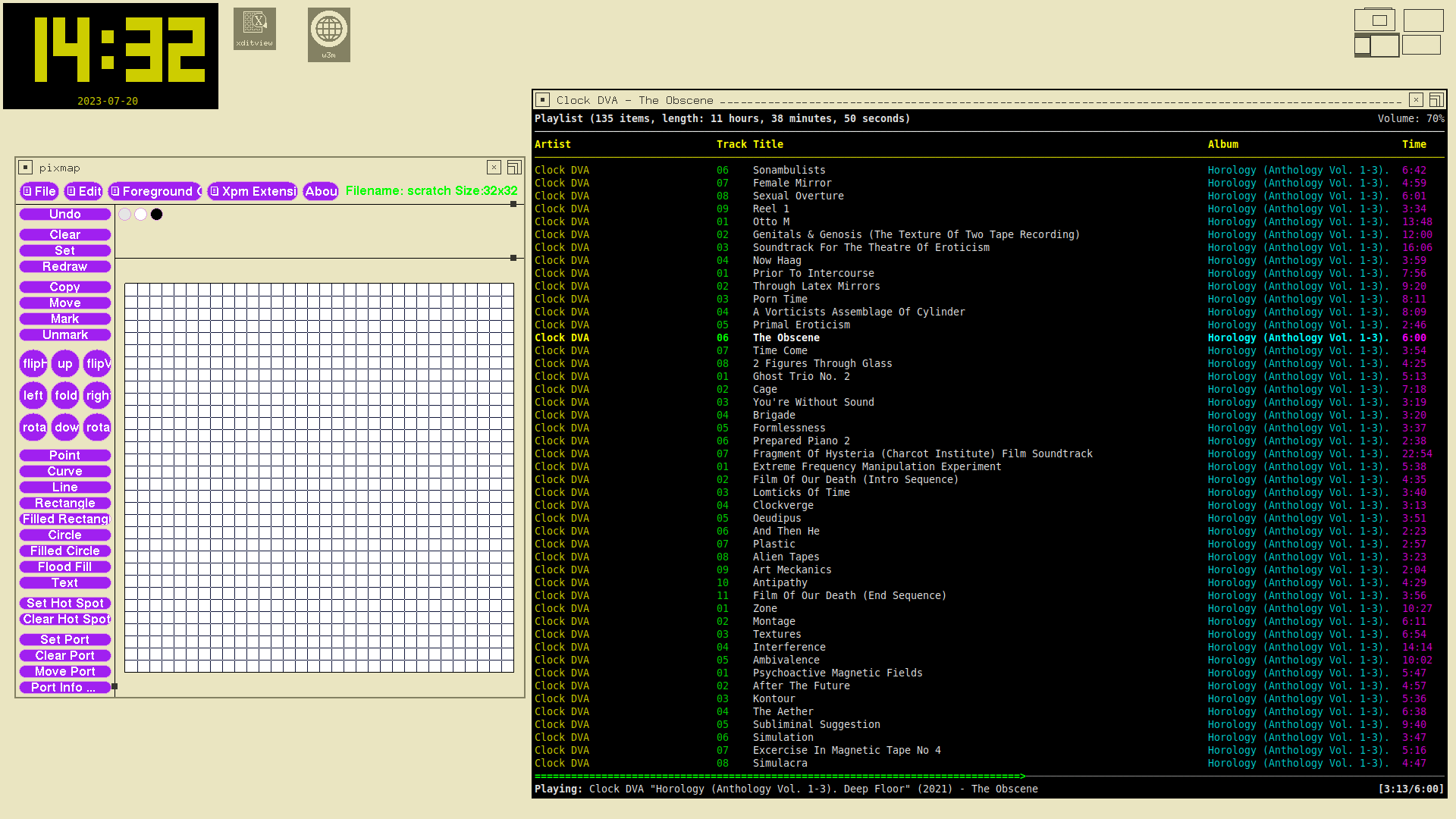Click the flipV transform button
Screen dimensions: 1456x819
(97, 364)
